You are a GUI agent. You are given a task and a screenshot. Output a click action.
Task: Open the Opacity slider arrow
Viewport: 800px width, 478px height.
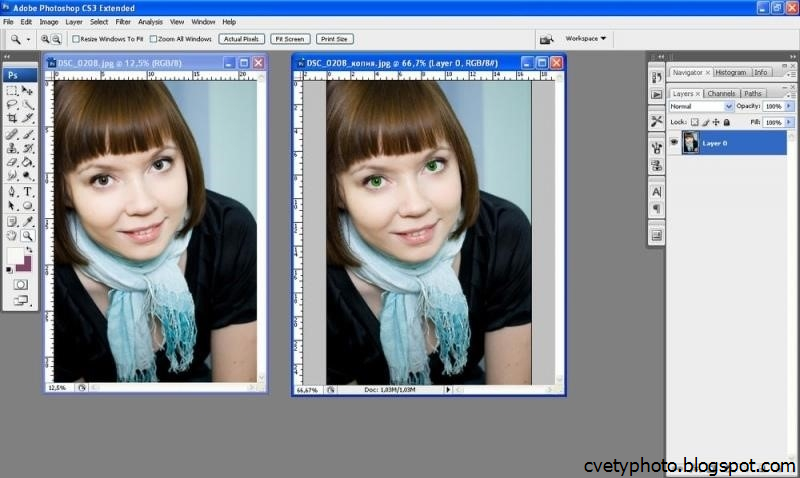789,106
